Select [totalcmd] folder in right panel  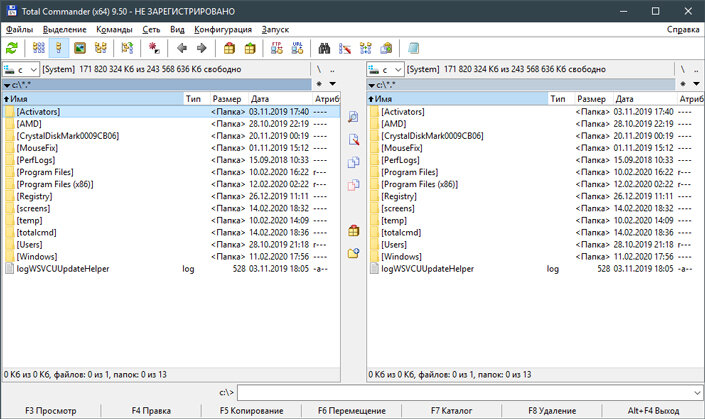[535, 232]
